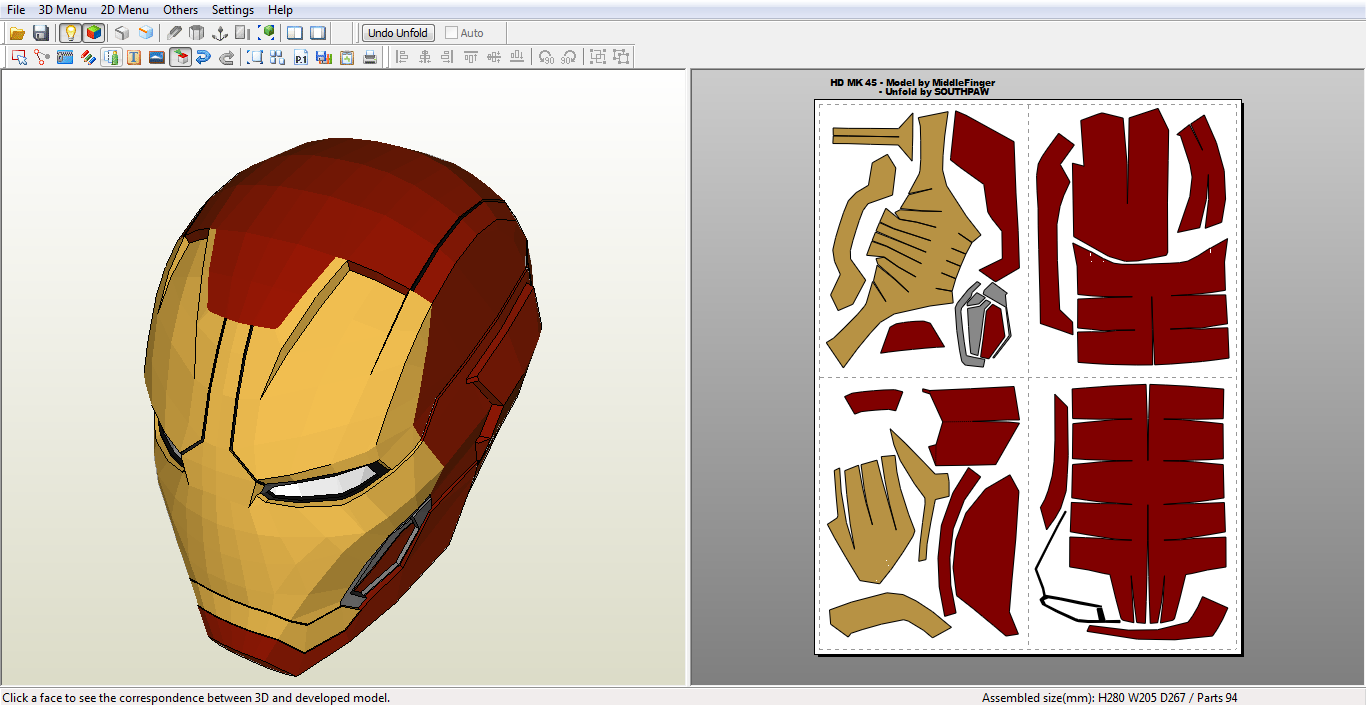Screen dimensions: 1366x706
Task: Click the Undo Unfold button
Action: pyautogui.click(x=398, y=33)
